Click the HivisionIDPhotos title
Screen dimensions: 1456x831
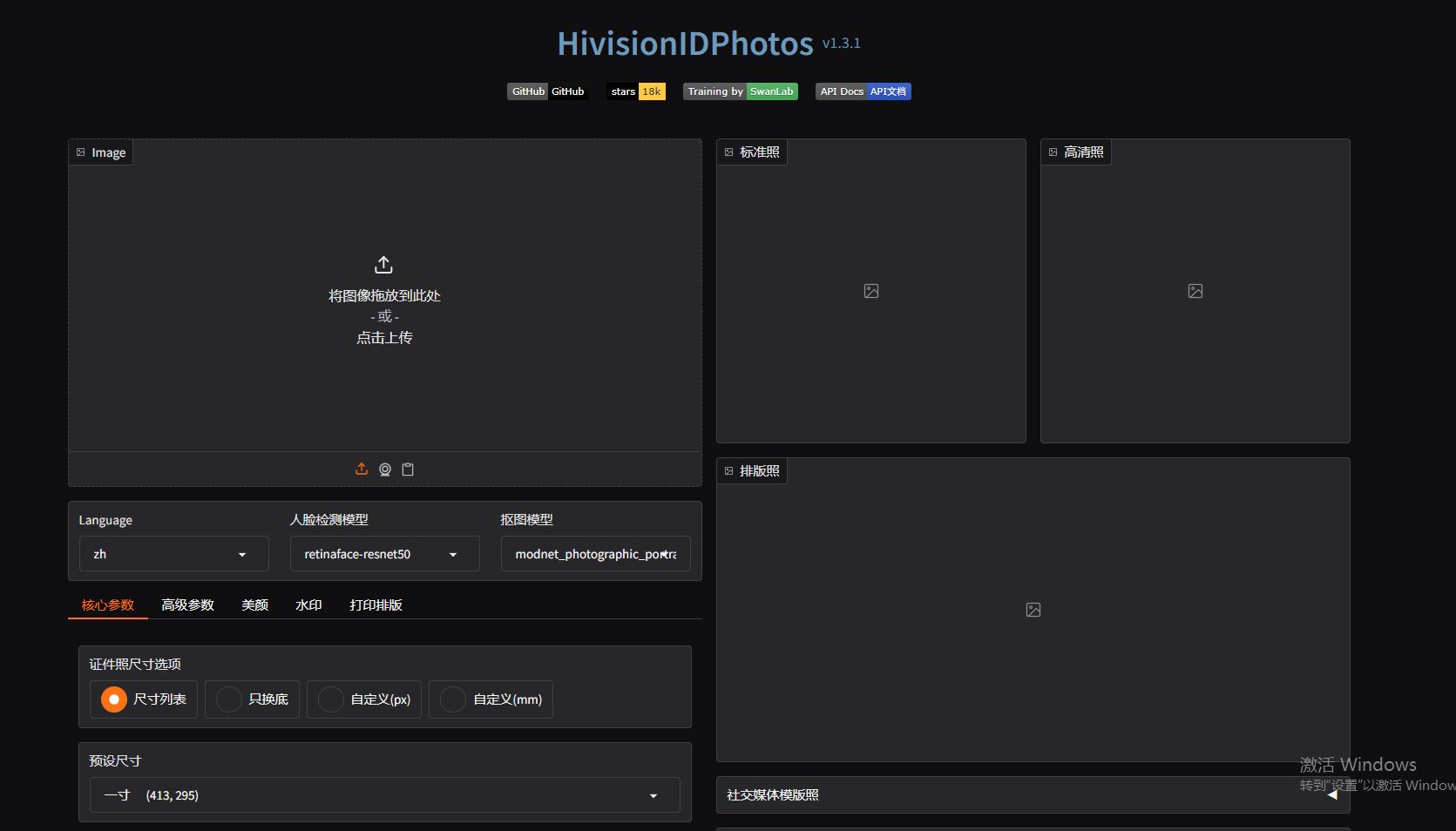[x=686, y=44]
